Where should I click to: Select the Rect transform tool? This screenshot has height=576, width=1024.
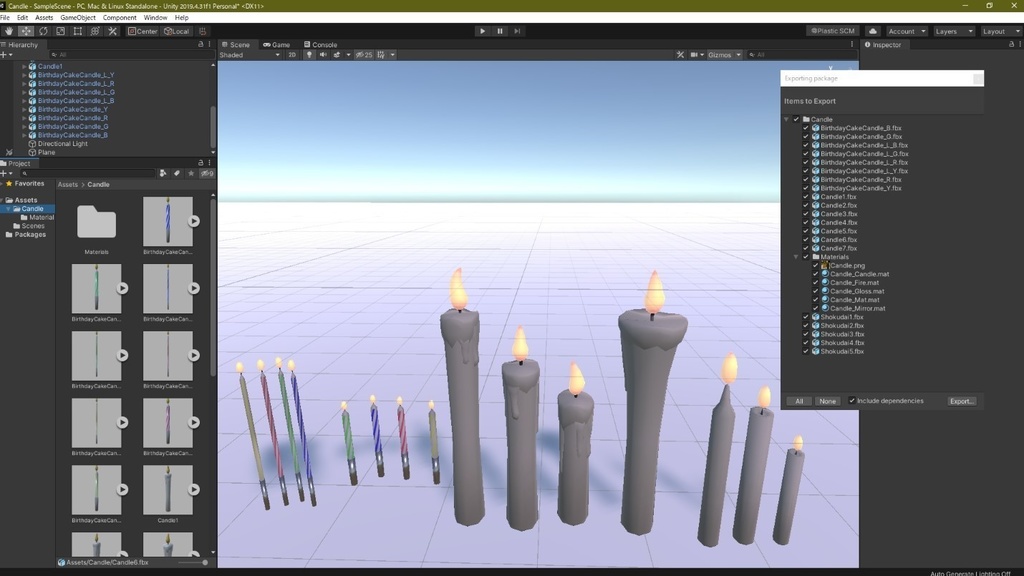tap(78, 31)
